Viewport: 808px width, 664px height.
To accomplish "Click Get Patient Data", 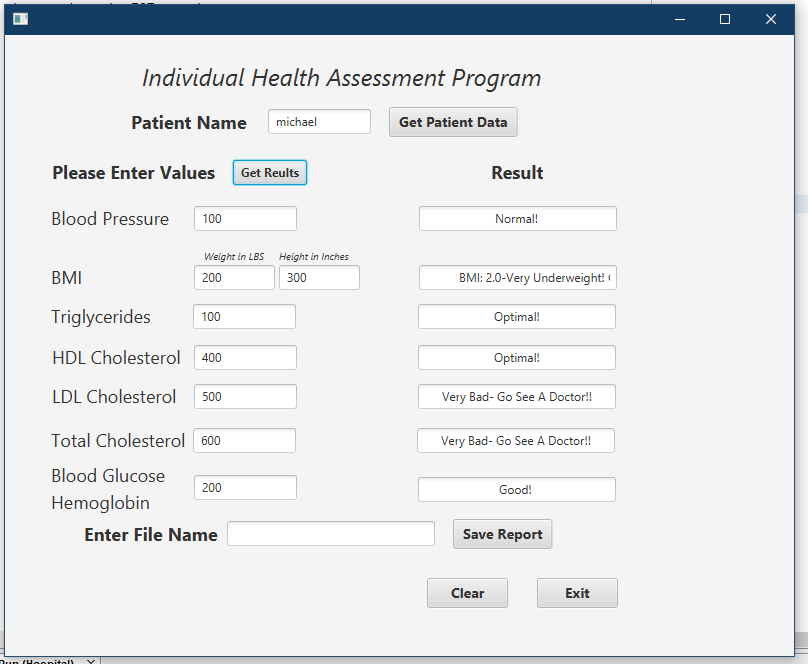I will (452, 122).
